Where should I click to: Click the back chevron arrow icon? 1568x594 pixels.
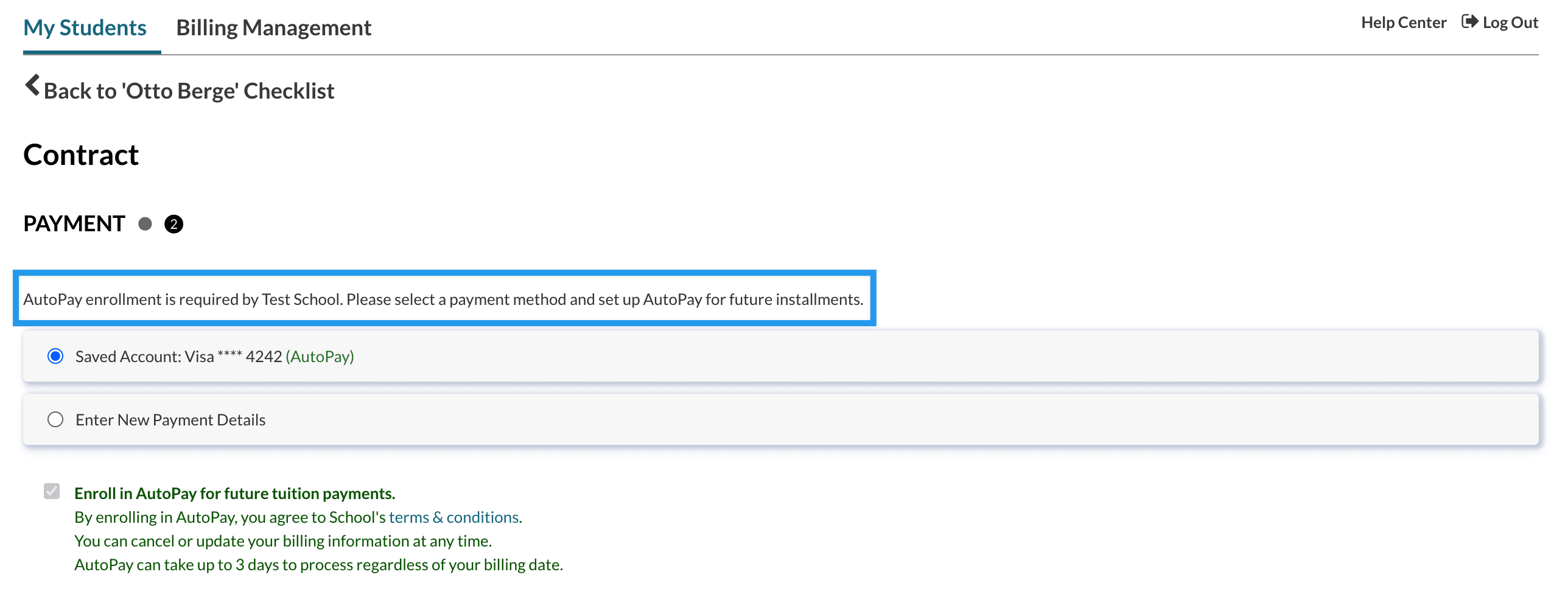tap(32, 86)
